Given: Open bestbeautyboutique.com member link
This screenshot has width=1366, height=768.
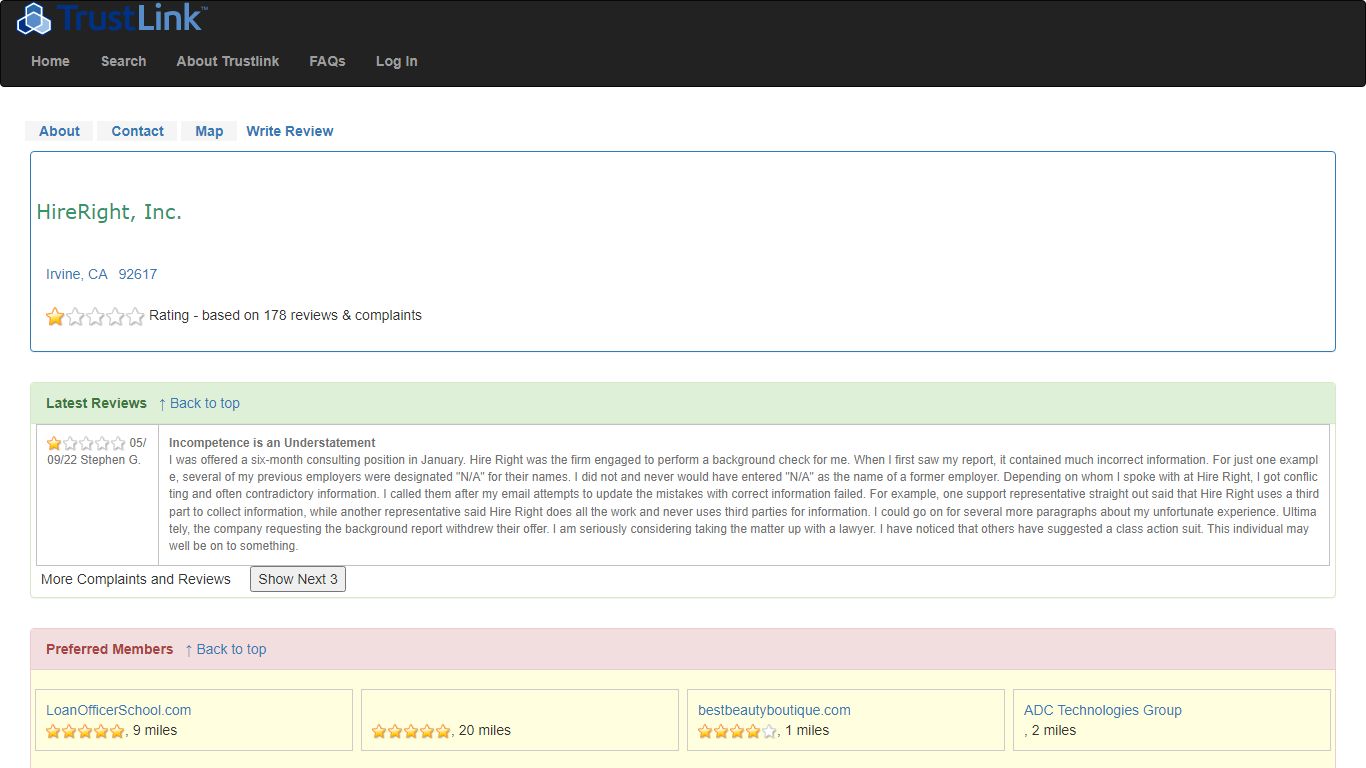Looking at the screenshot, I should (x=774, y=710).
